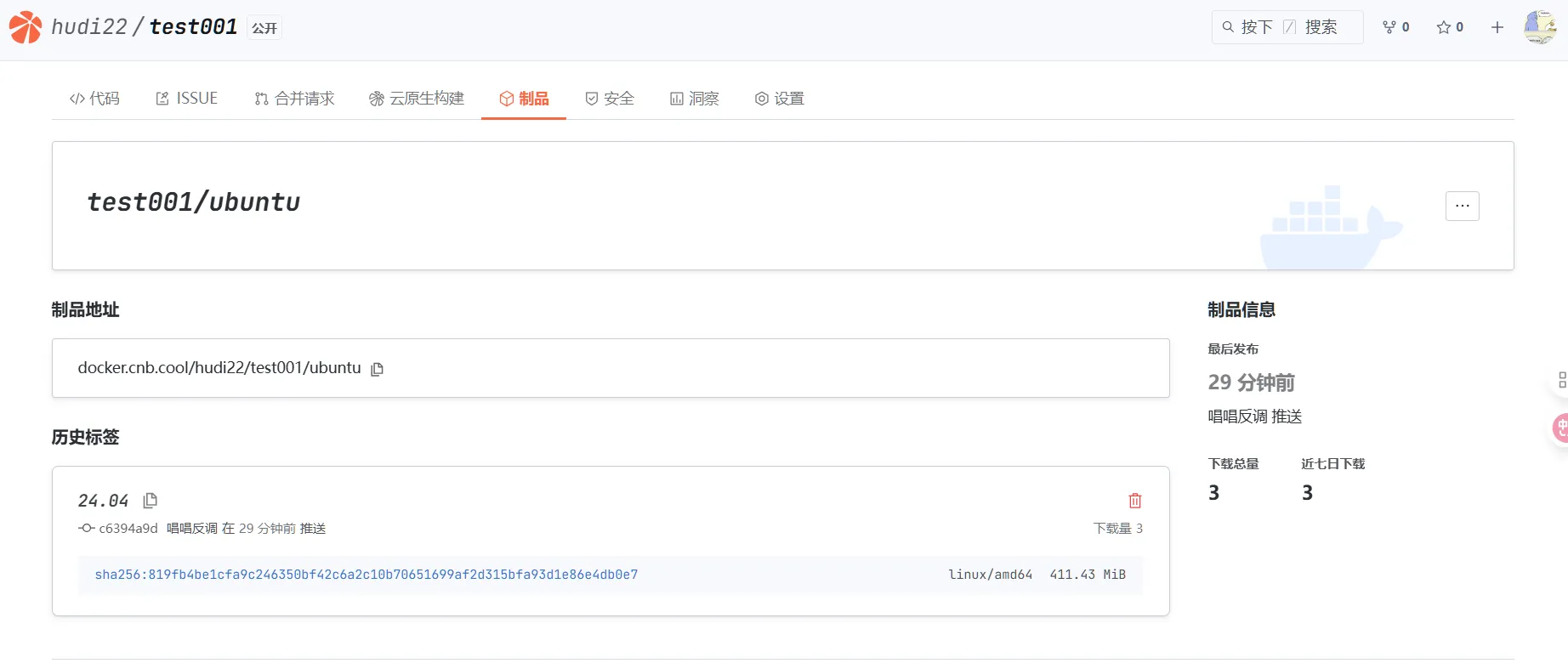Click 唱唱反调 in the tag row

pyautogui.click(x=192, y=529)
